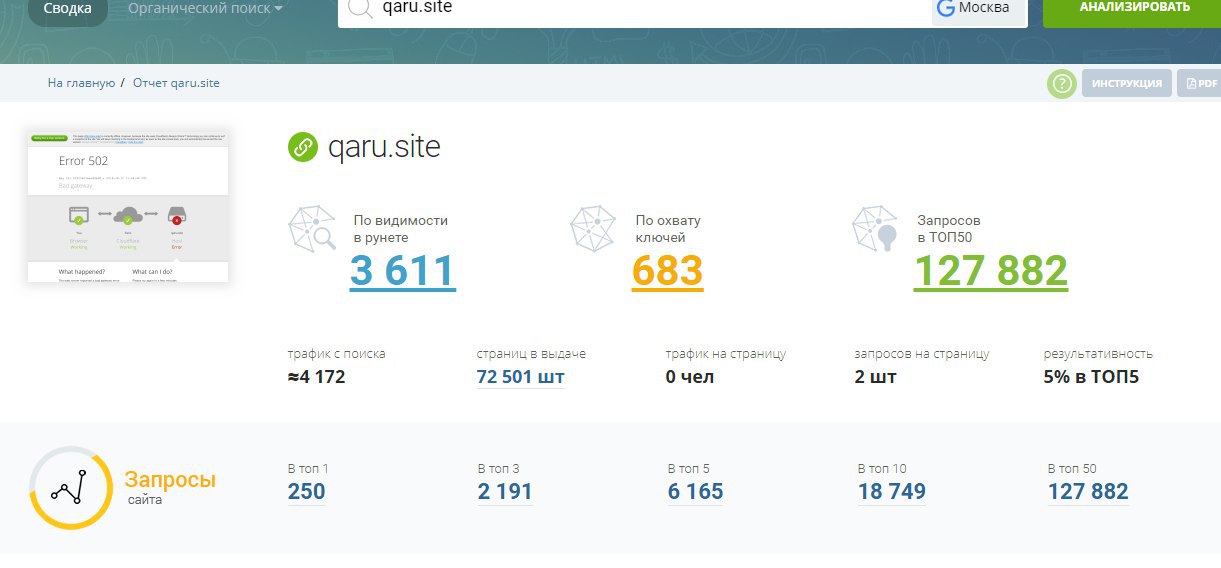This screenshot has width=1221, height=568.
Task: Click the результативность label
Action: pyautogui.click(x=1098, y=354)
